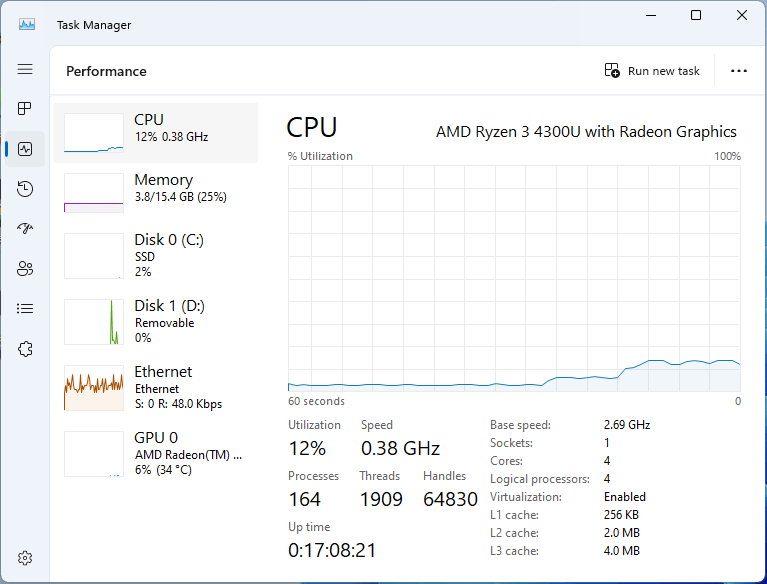Maximize the Task Manager window
Screen dimensions: 767x584
(x=696, y=15)
